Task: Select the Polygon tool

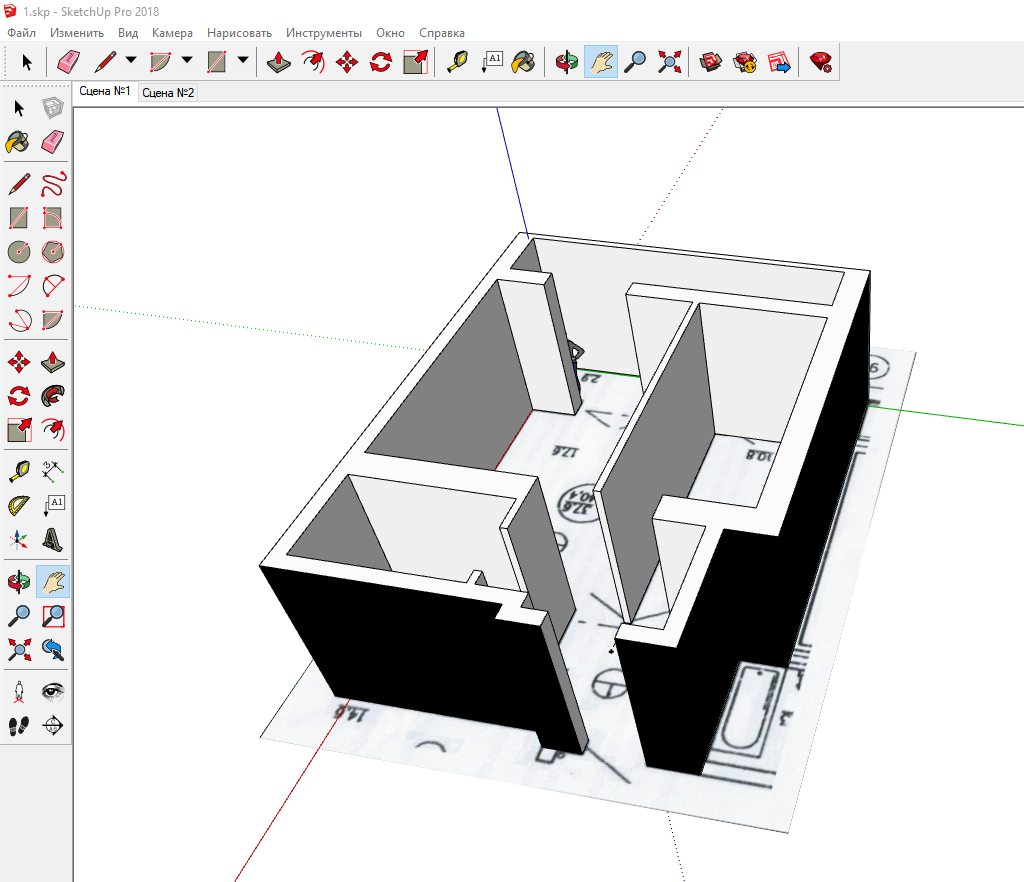Action: point(53,251)
